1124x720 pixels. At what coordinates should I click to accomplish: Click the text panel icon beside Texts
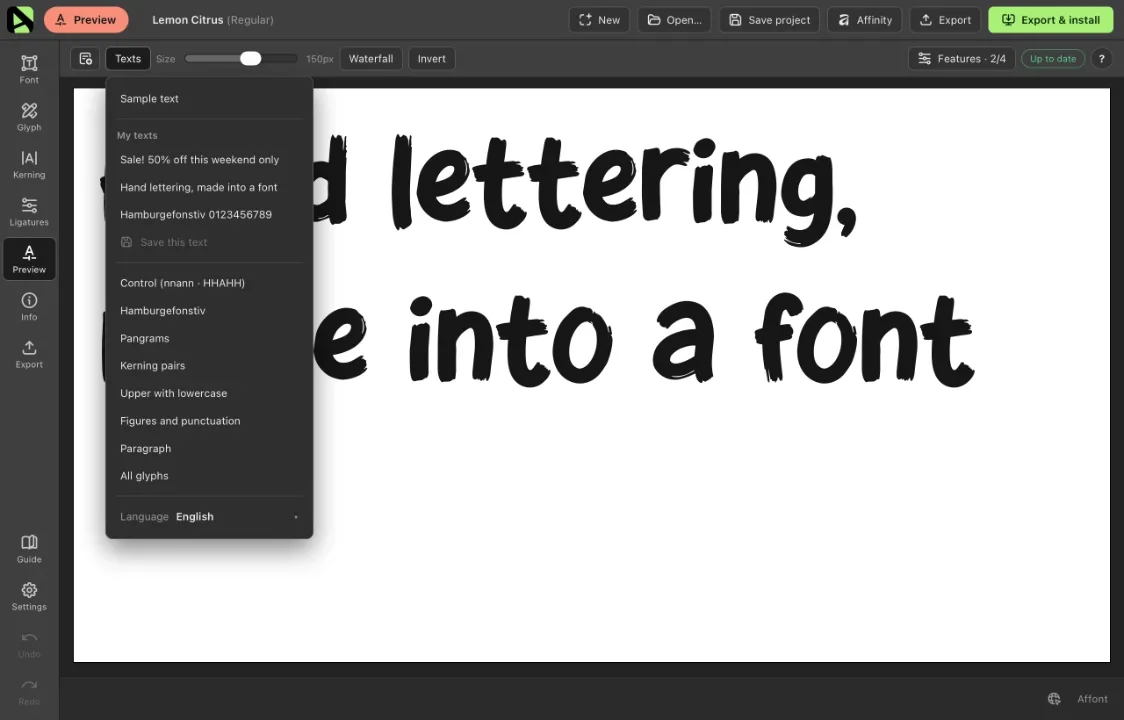[85, 59]
